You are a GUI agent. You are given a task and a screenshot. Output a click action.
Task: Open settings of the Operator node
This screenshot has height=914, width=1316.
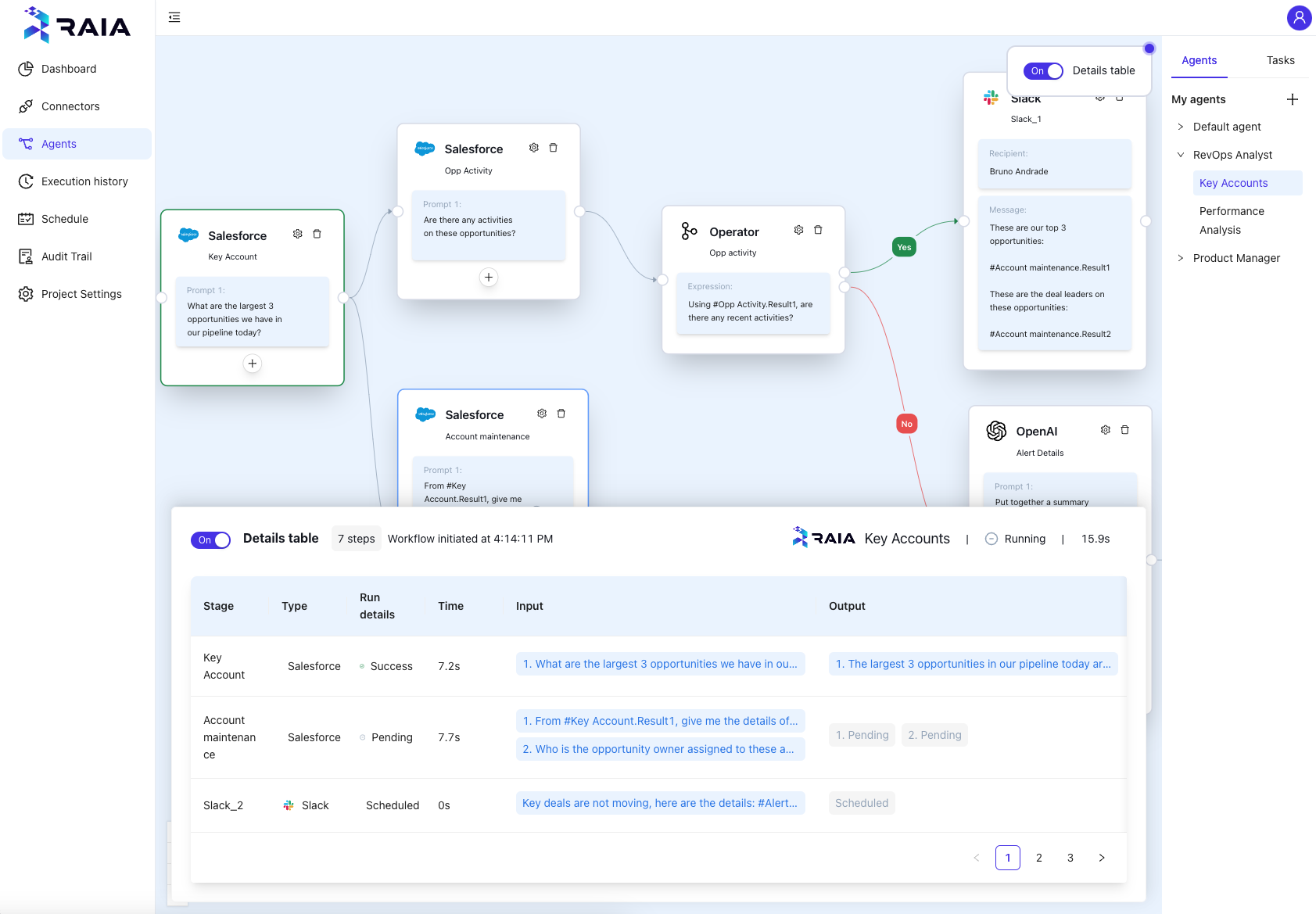(798, 230)
